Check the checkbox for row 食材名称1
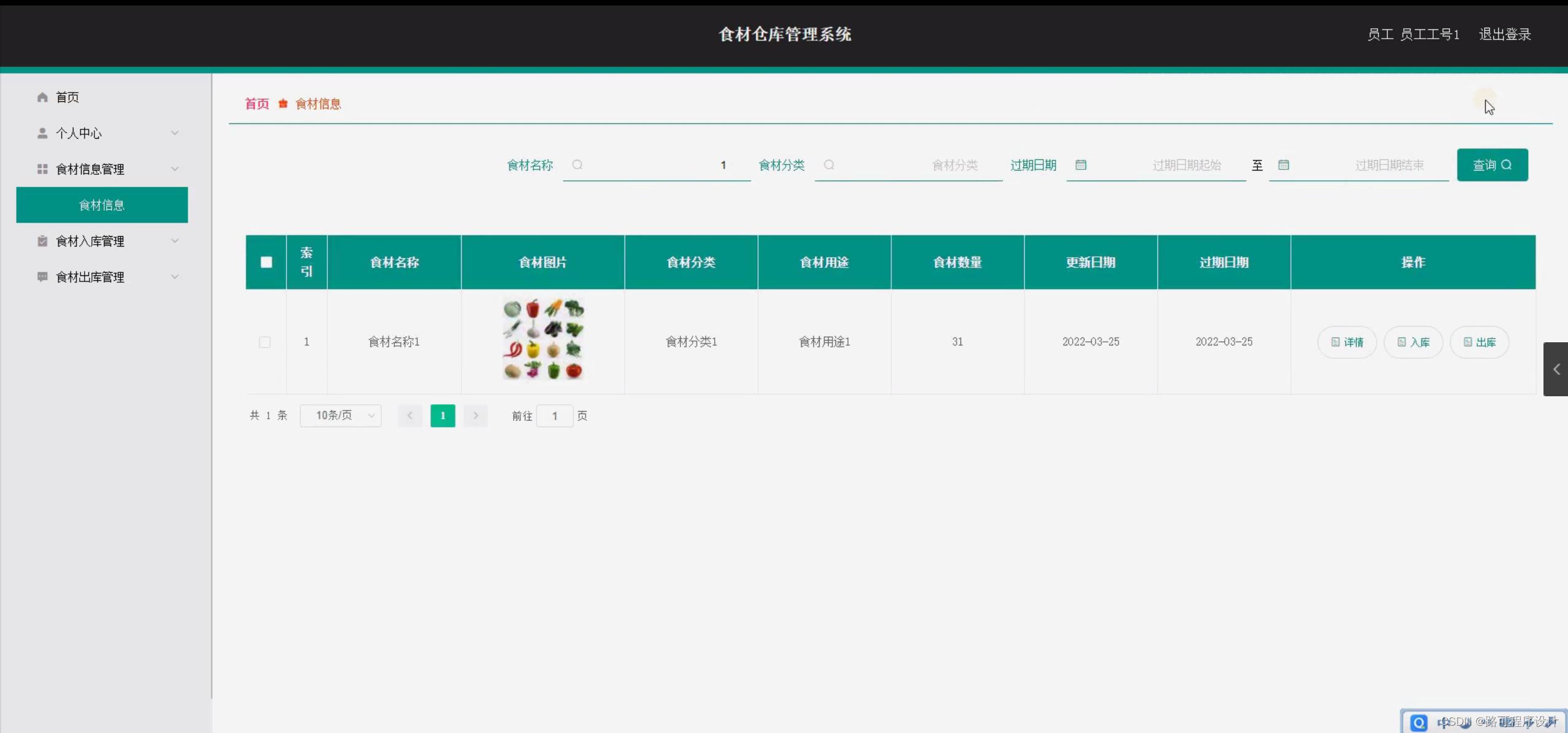Screen dimensions: 1568x733 265,342
